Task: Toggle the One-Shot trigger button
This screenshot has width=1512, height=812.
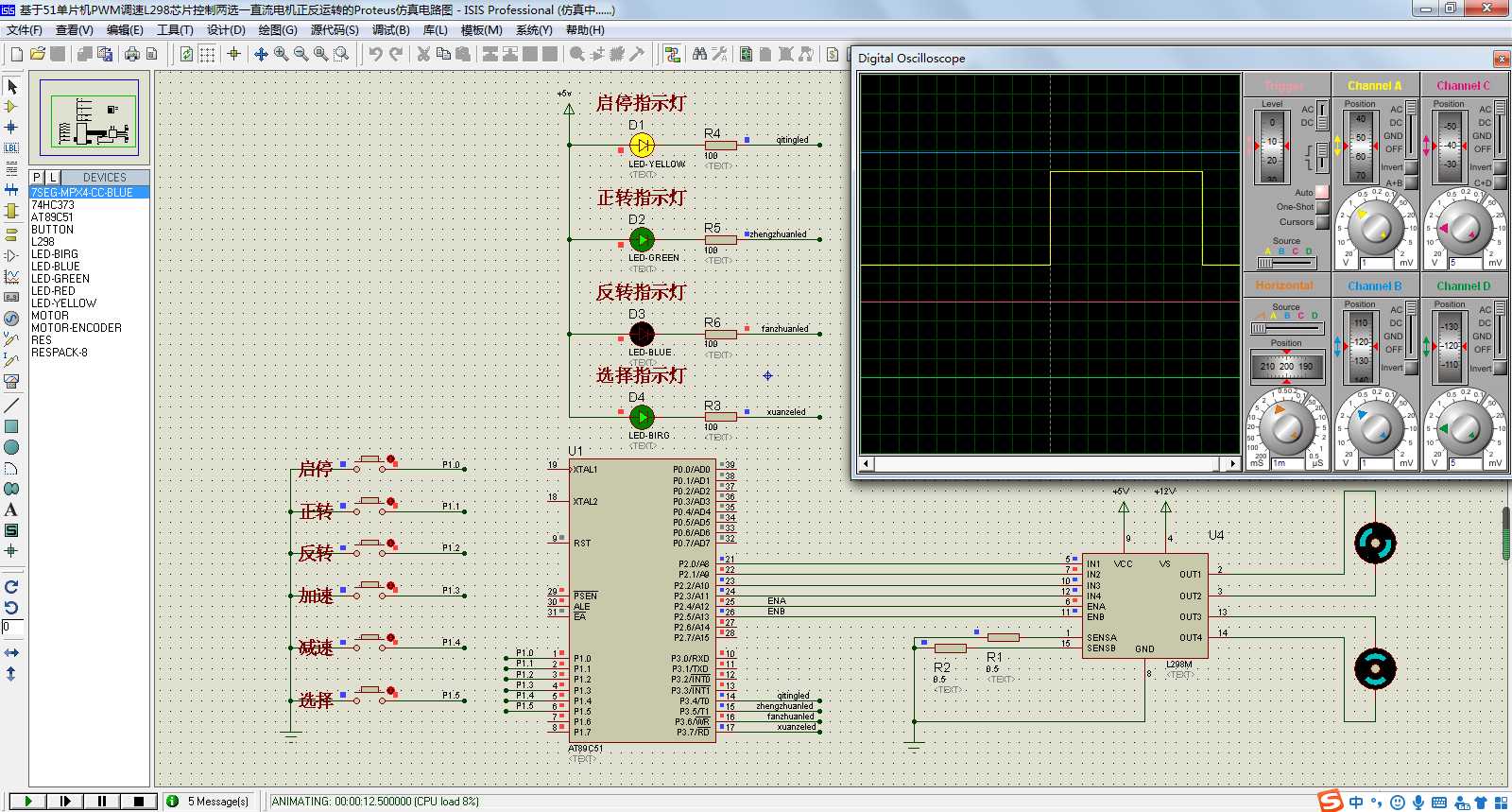Action: 1322,207
